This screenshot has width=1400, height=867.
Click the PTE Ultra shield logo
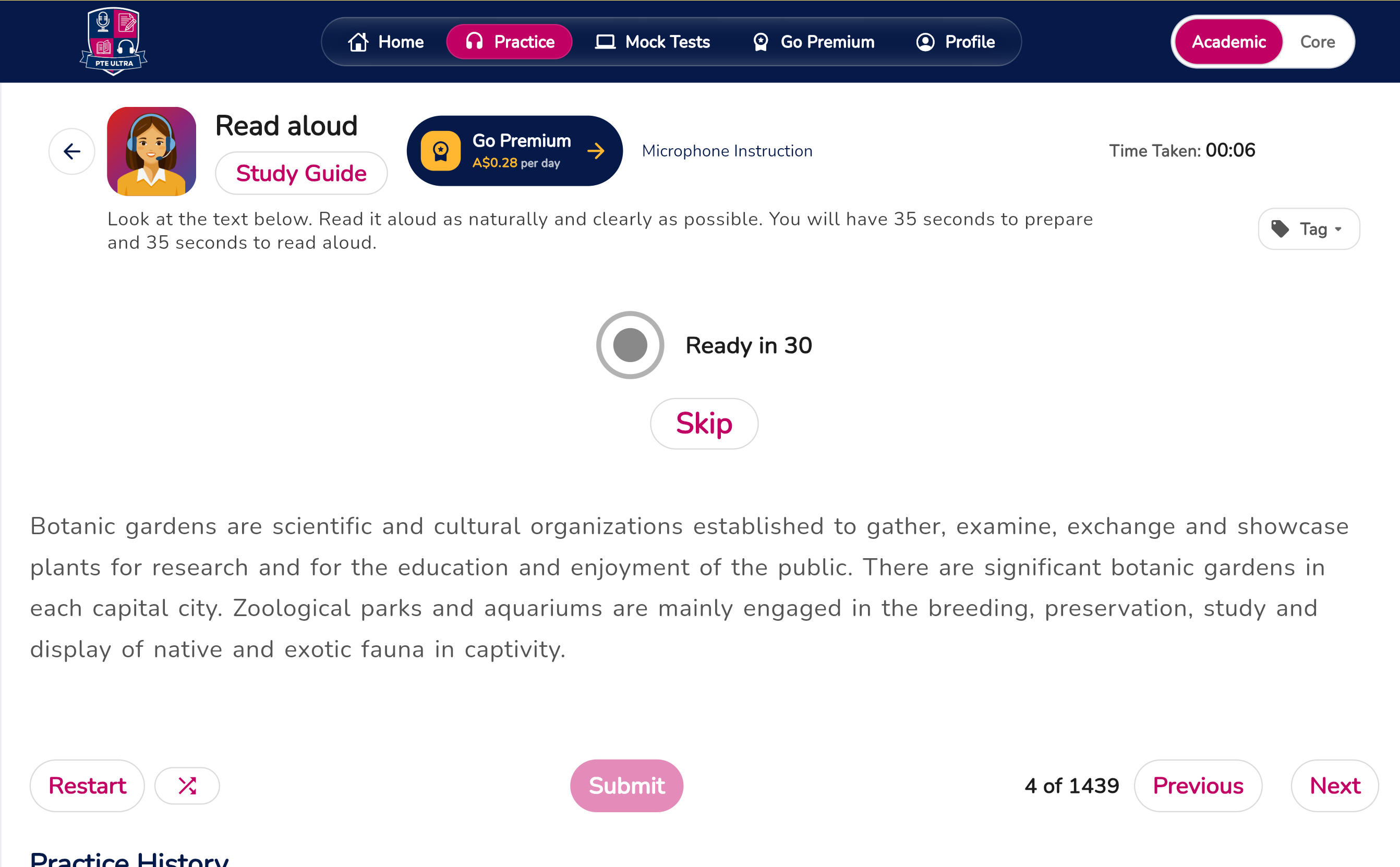point(114,41)
